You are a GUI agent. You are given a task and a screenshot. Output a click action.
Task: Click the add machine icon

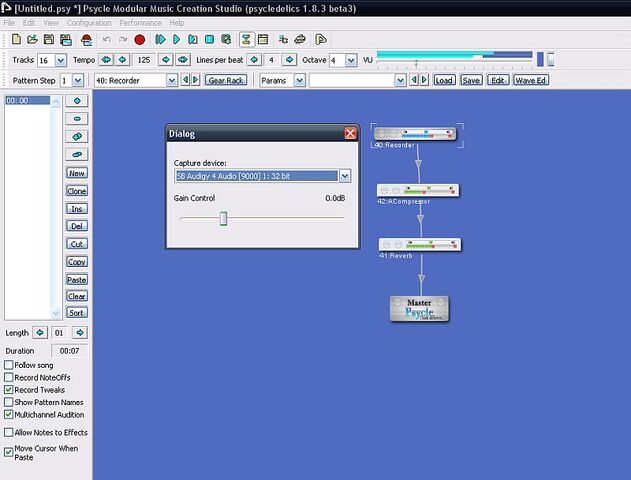coord(283,39)
